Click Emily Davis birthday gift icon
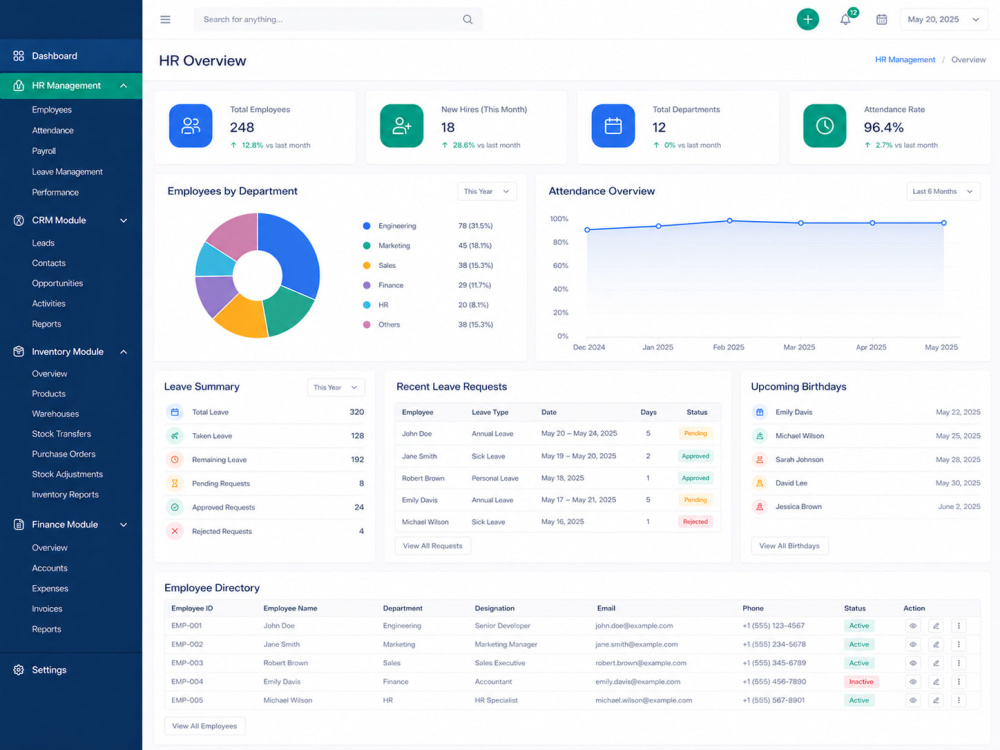This screenshot has height=750, width=1000. click(x=760, y=412)
